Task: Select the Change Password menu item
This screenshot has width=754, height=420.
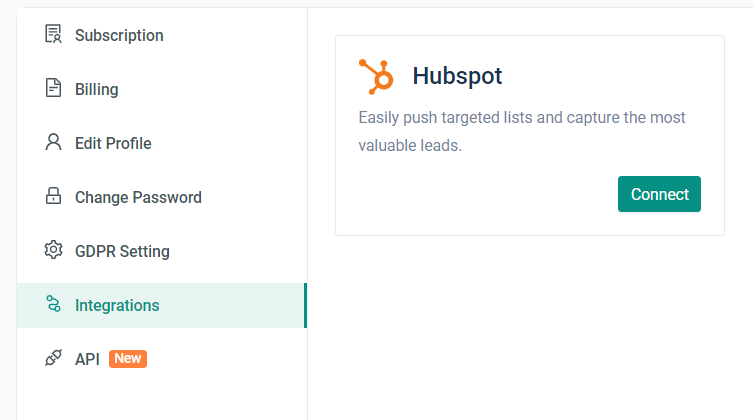Action: click(x=138, y=198)
